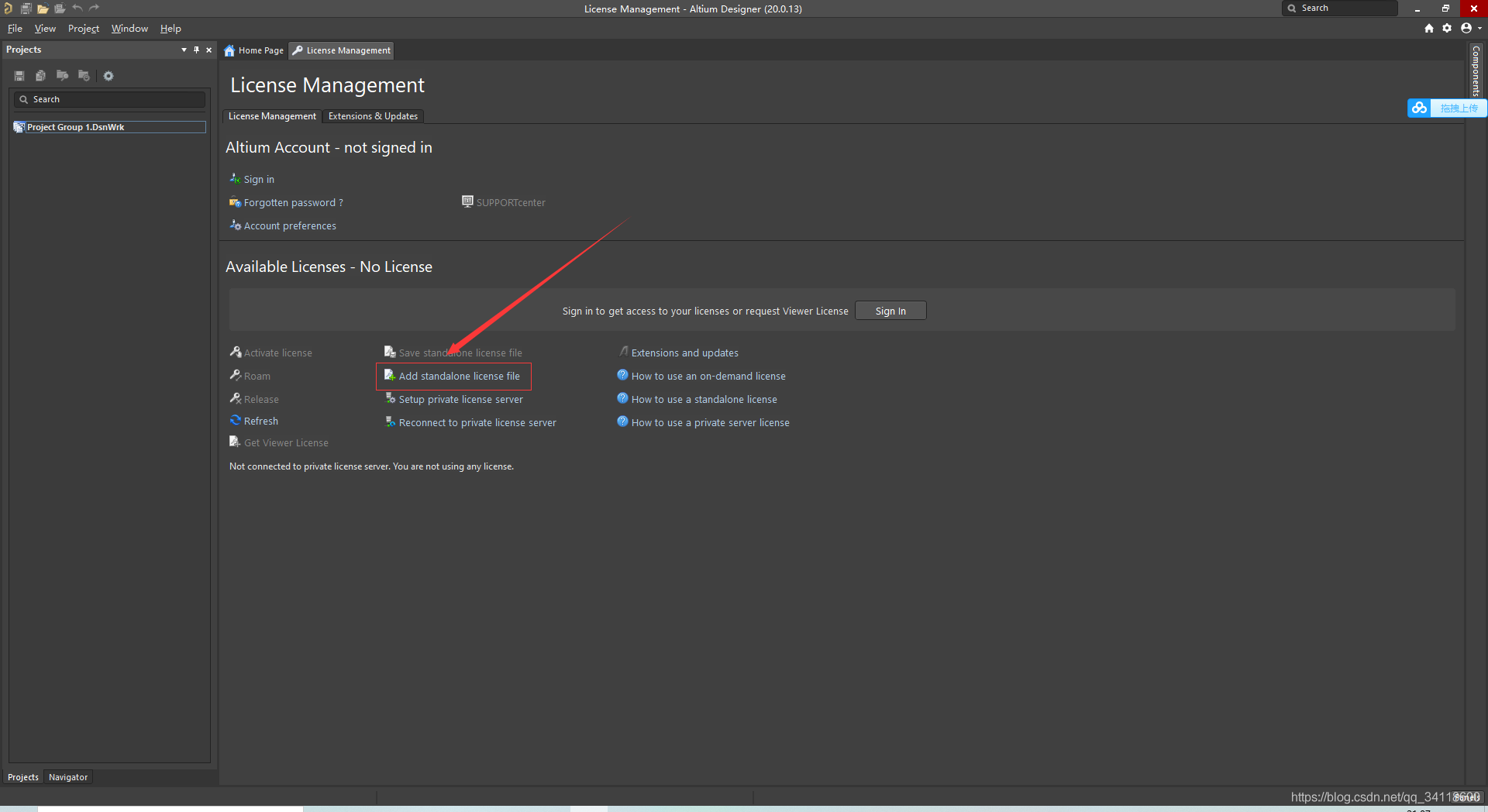The width and height of the screenshot is (1488, 812).
Task: Pin the Projects panel
Action: click(x=196, y=50)
